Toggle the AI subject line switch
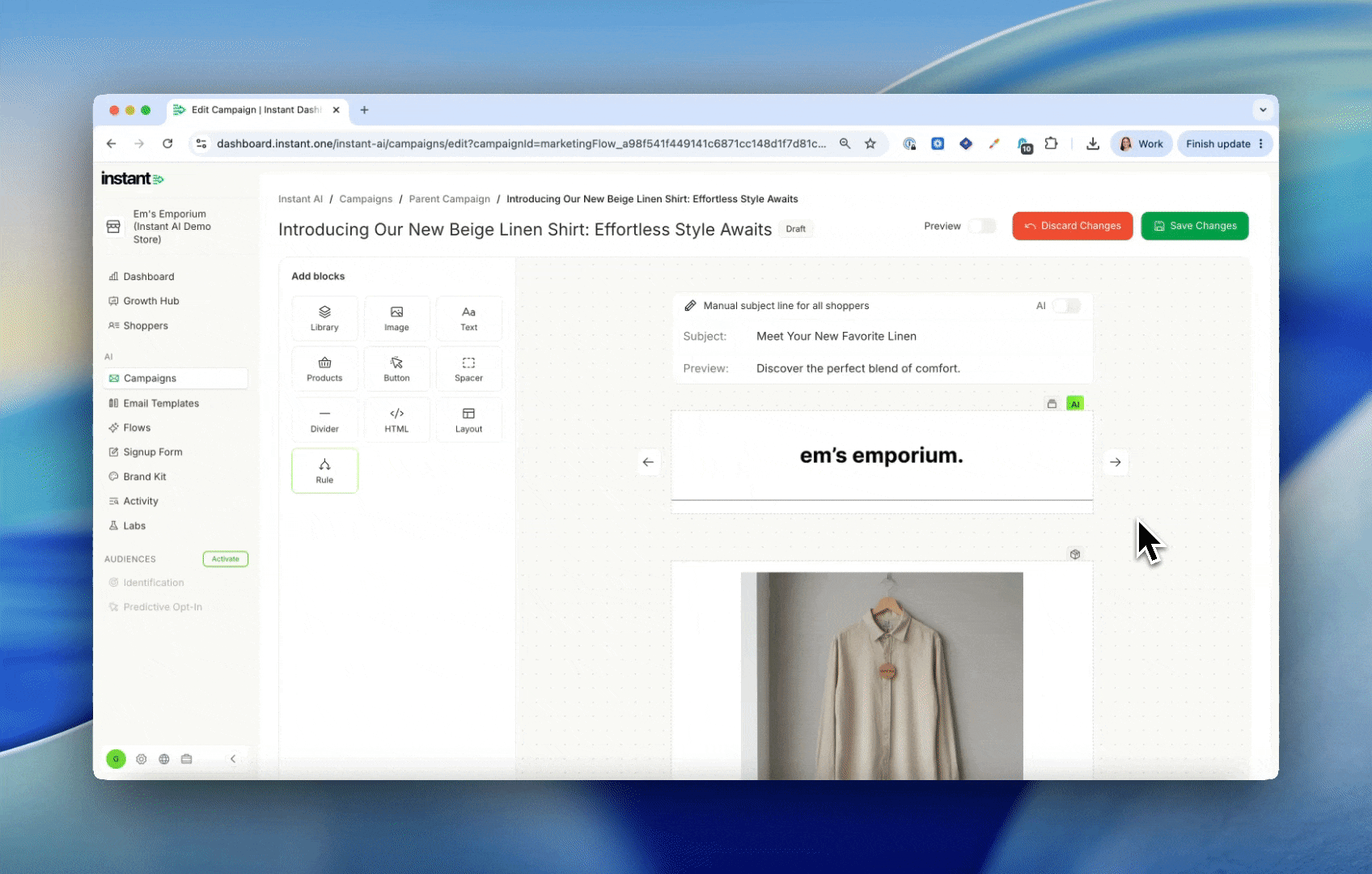 (1066, 306)
